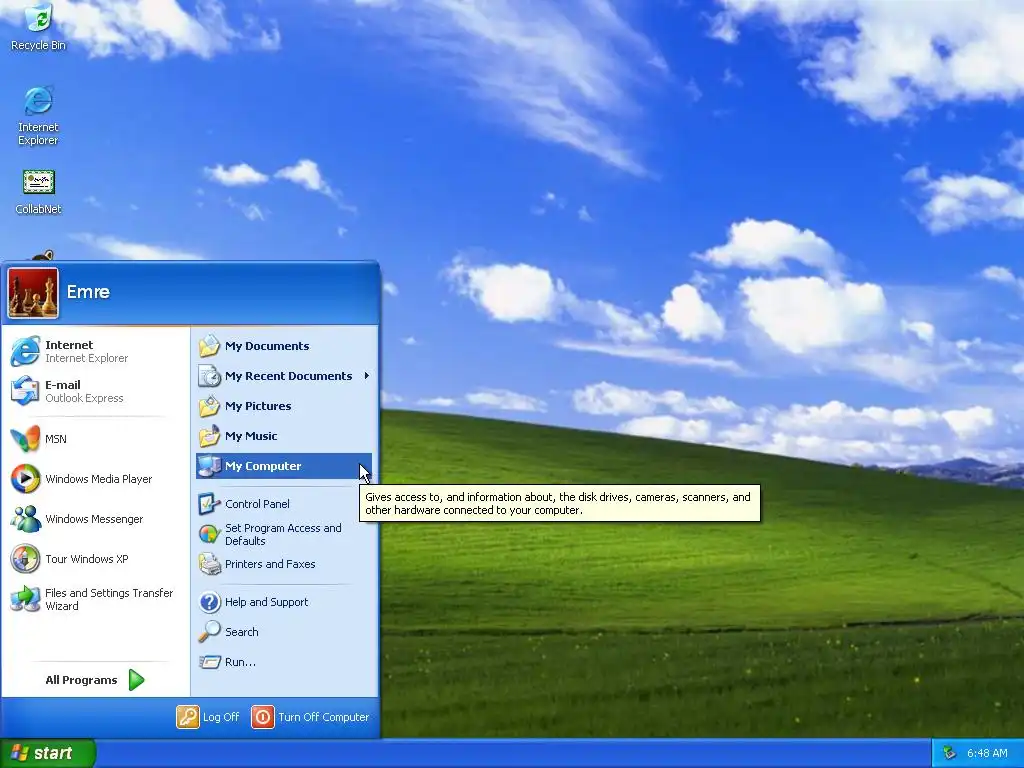
Task: Open Windows Messenger icon
Action: point(25,519)
